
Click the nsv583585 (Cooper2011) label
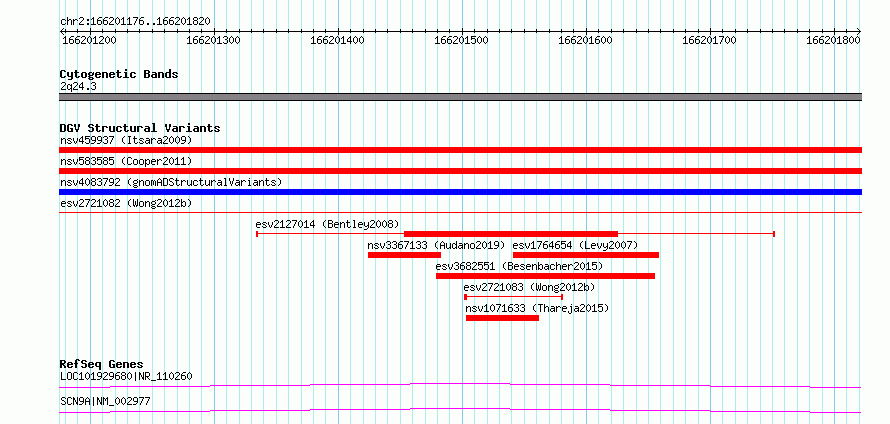[126, 161]
